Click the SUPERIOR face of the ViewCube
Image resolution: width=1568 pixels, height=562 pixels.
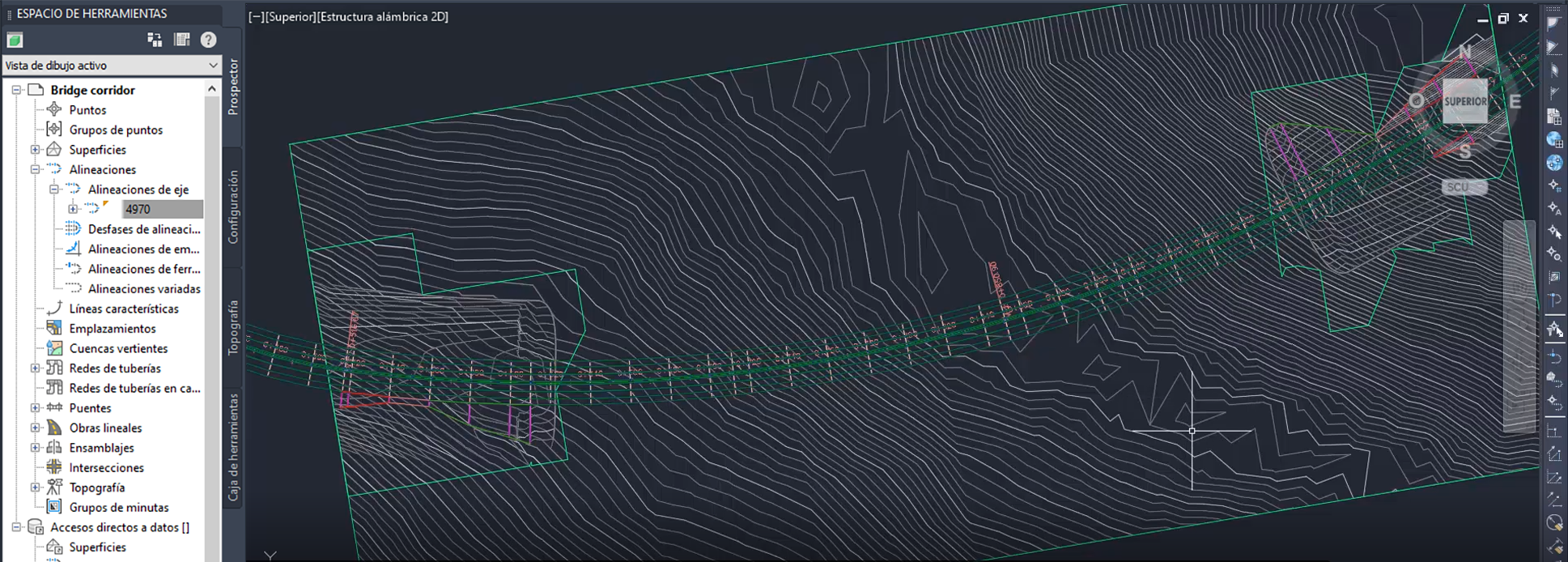tap(1465, 101)
